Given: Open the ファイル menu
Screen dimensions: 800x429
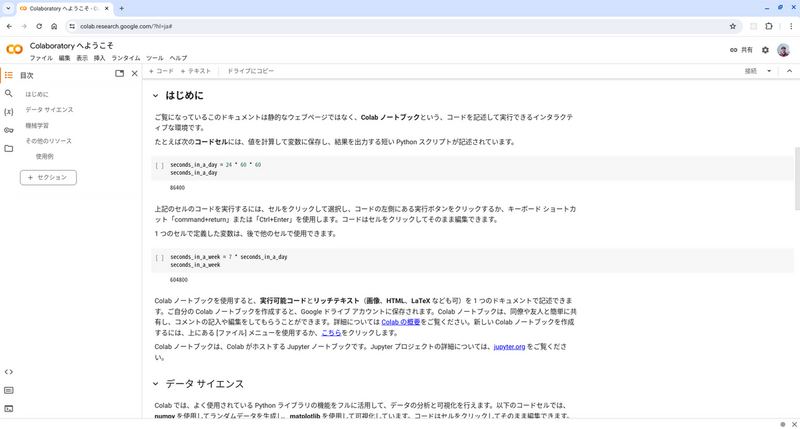Looking at the screenshot, I should tap(41, 58).
